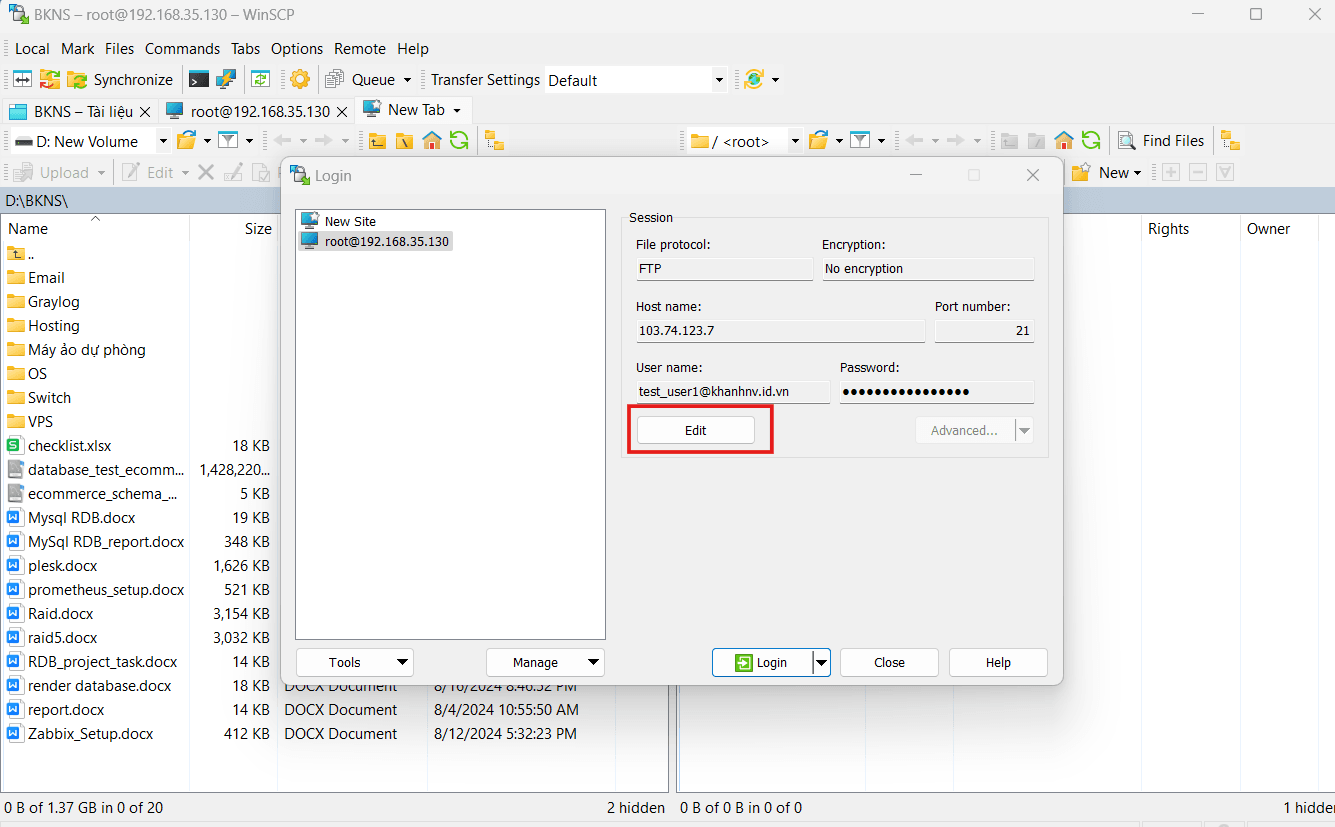Image resolution: width=1335 pixels, height=827 pixels.
Task: Click the Host name input field
Action: coord(780,330)
